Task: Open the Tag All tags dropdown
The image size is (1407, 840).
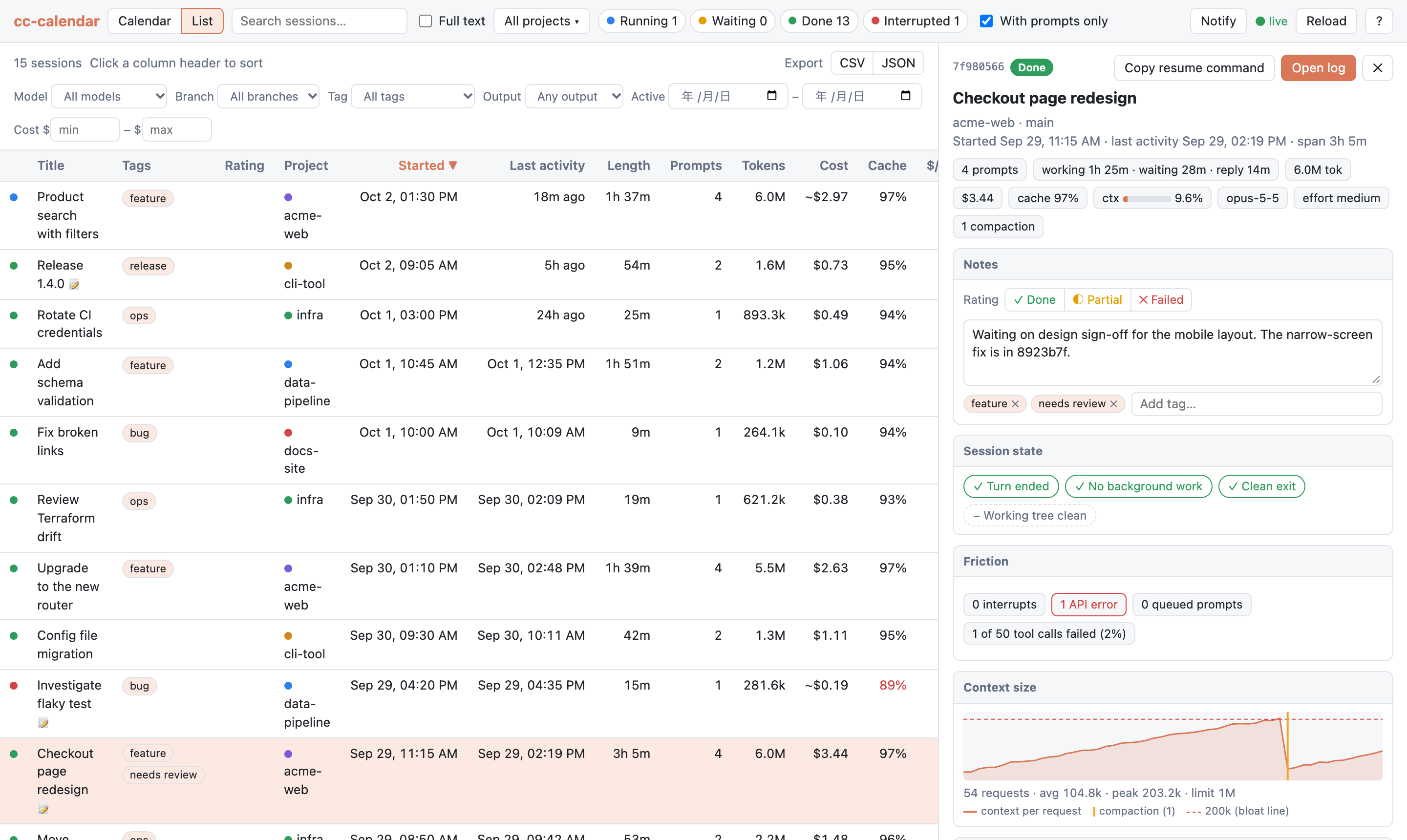Action: 413,96
